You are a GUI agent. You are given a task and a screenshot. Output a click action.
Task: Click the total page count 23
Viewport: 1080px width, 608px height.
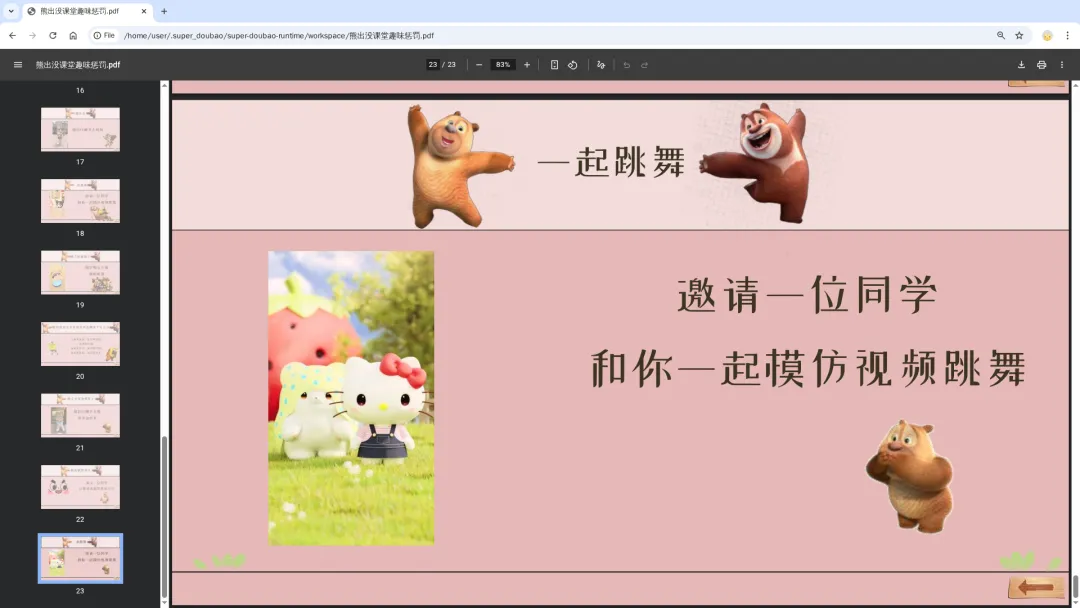(x=452, y=65)
